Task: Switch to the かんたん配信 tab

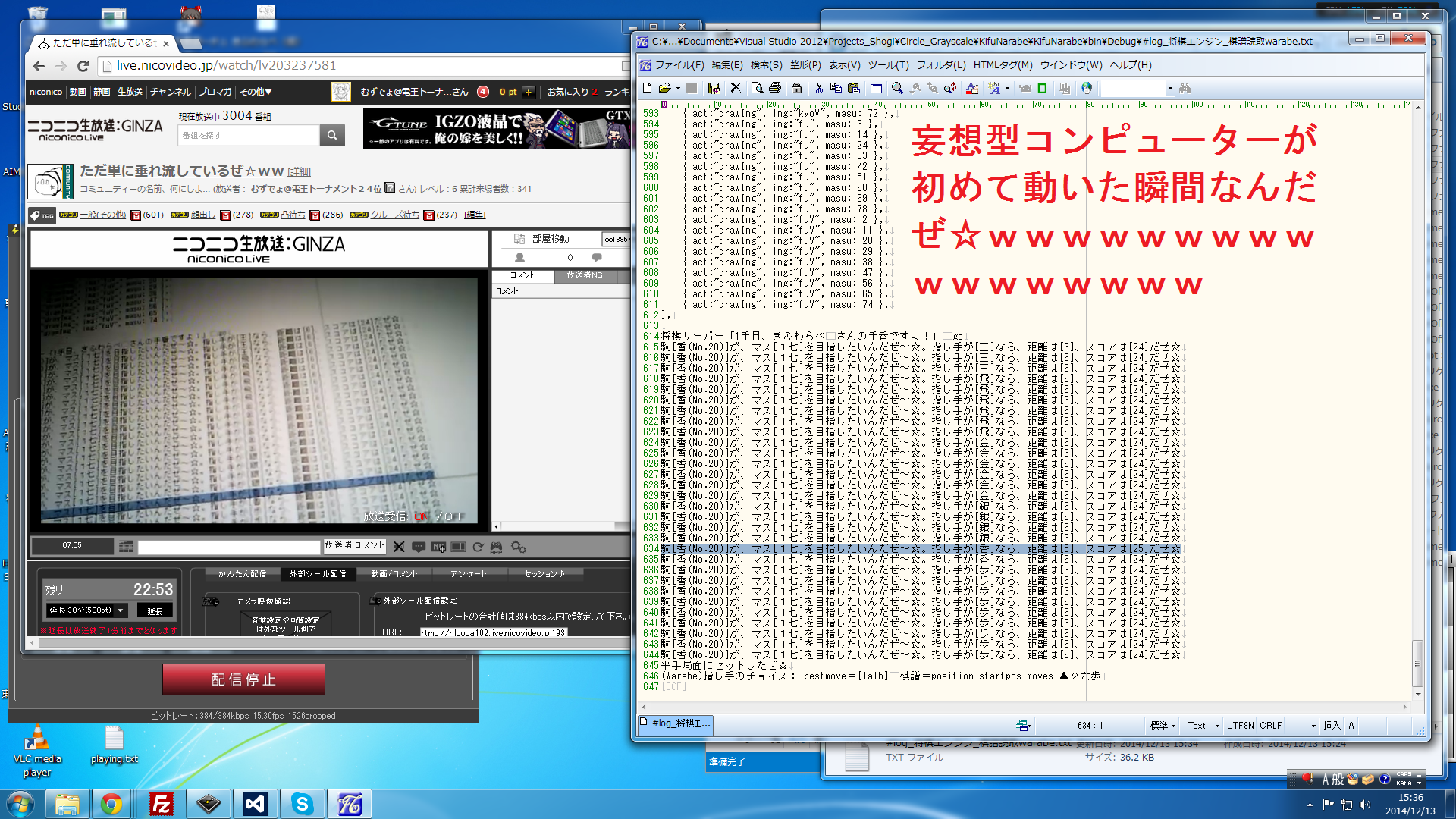Action: pos(242,574)
